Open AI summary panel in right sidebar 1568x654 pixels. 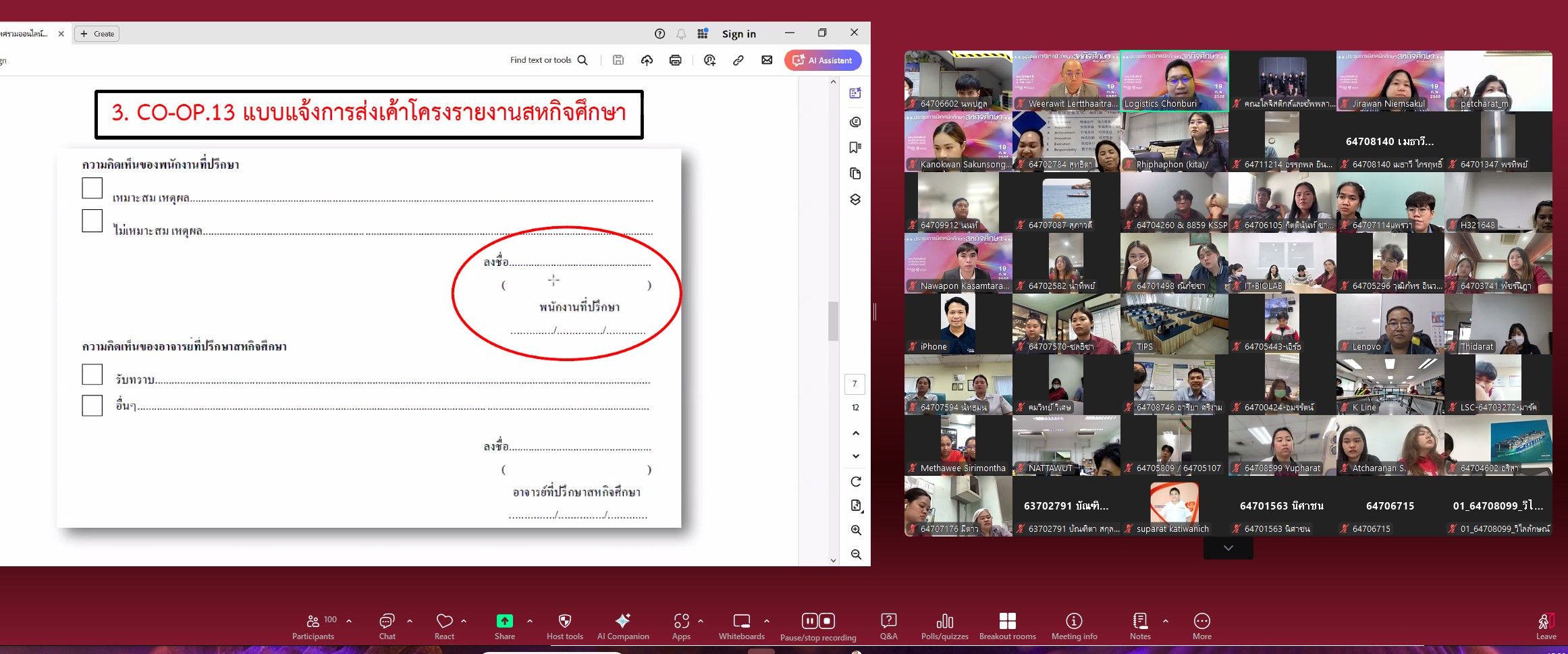[x=855, y=93]
